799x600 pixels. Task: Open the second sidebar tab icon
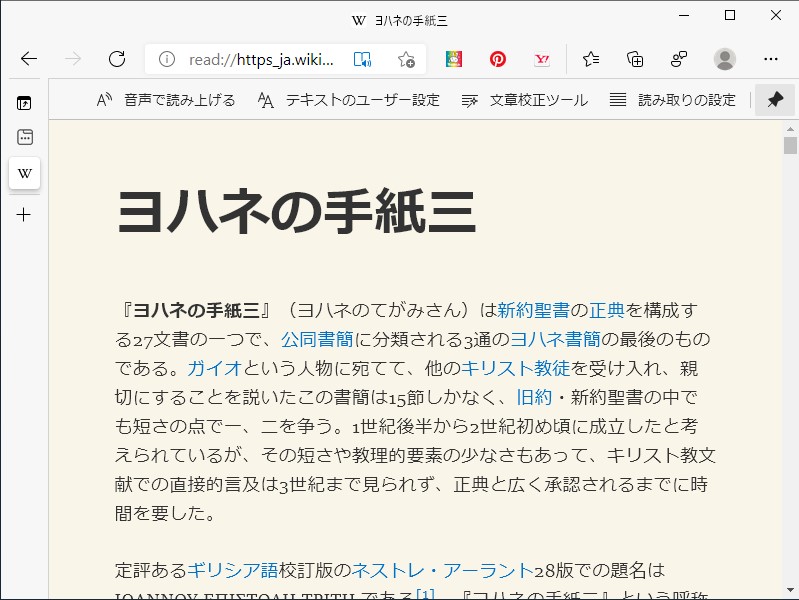tap(24, 137)
